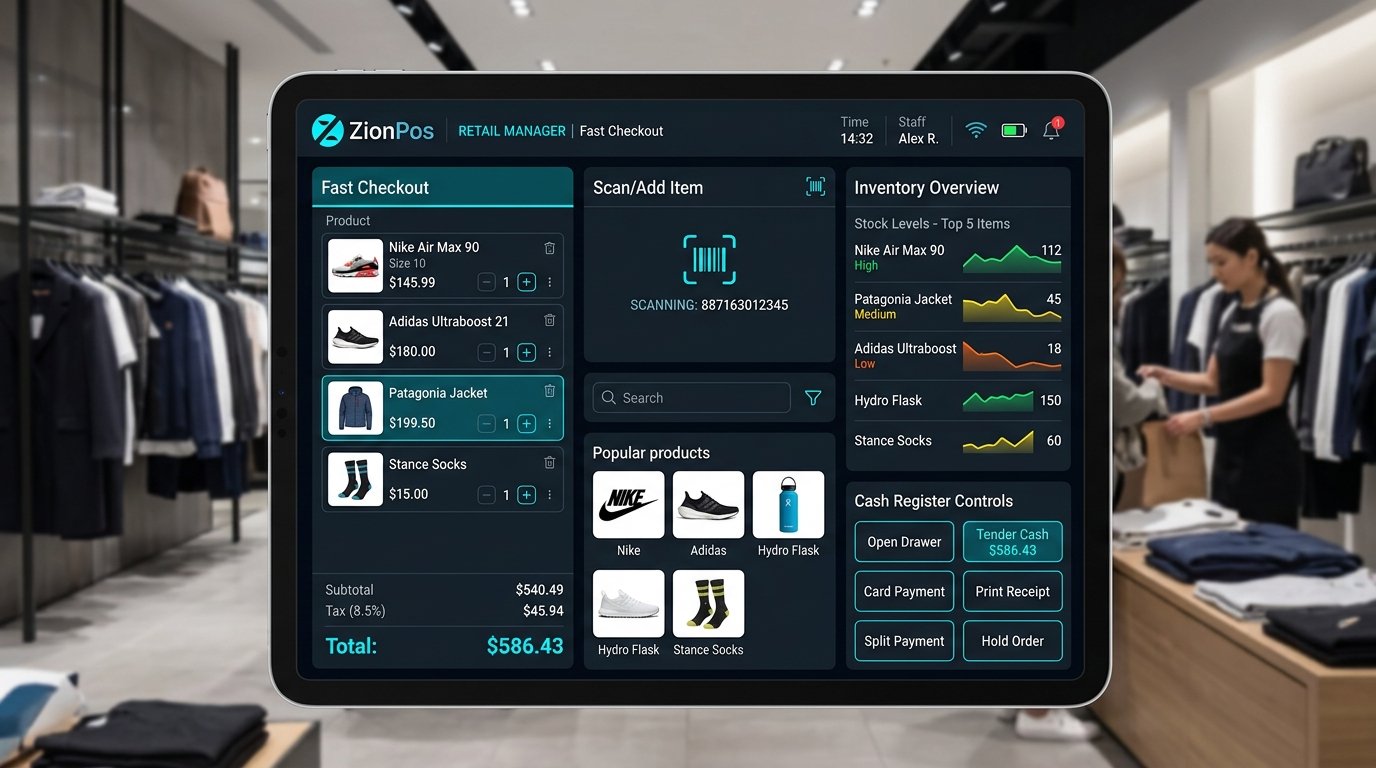Select Stance Socks popular product tile
This screenshot has width=1376, height=768.
708,604
